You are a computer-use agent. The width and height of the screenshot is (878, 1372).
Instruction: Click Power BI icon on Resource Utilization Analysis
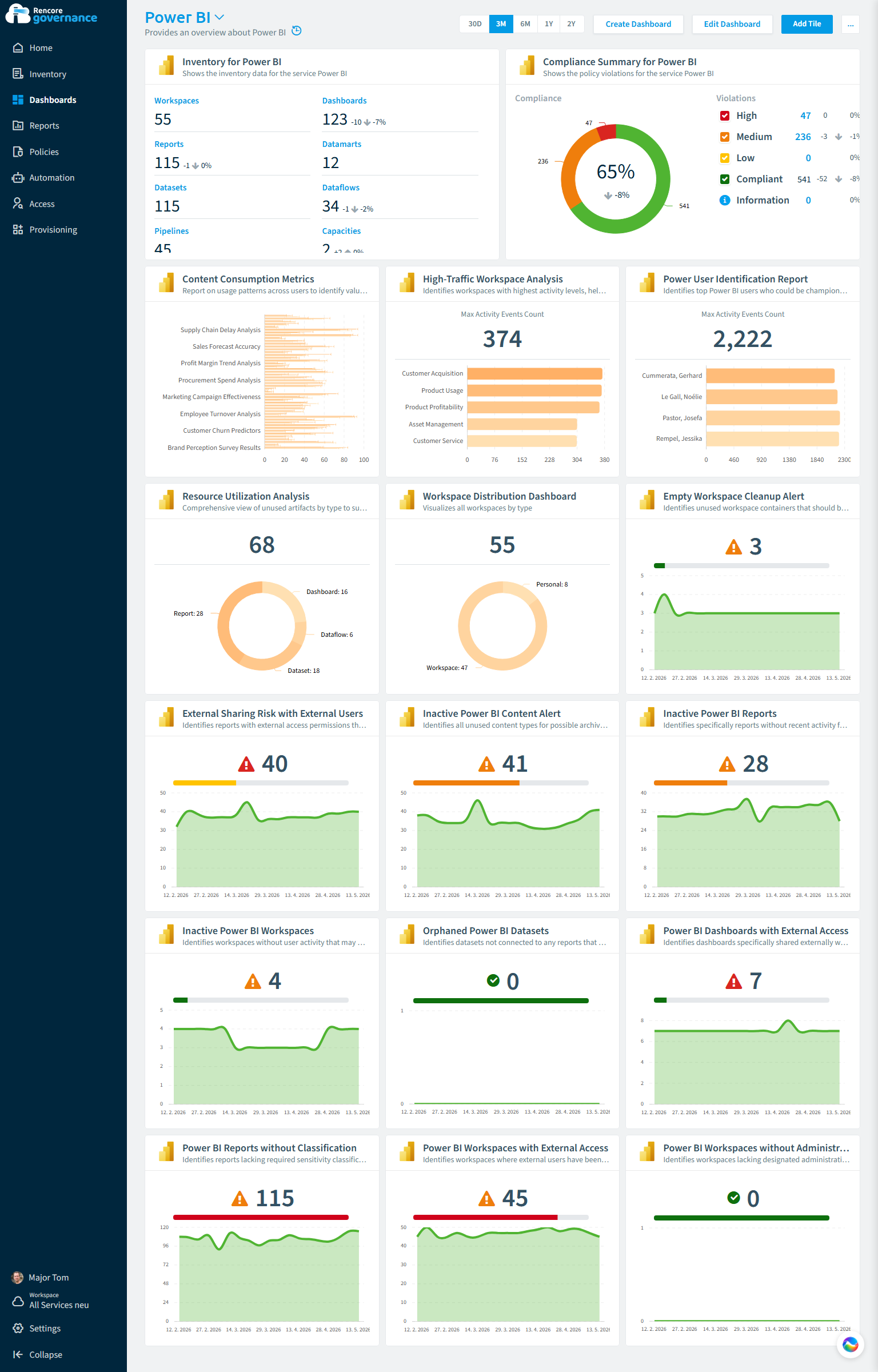166,500
